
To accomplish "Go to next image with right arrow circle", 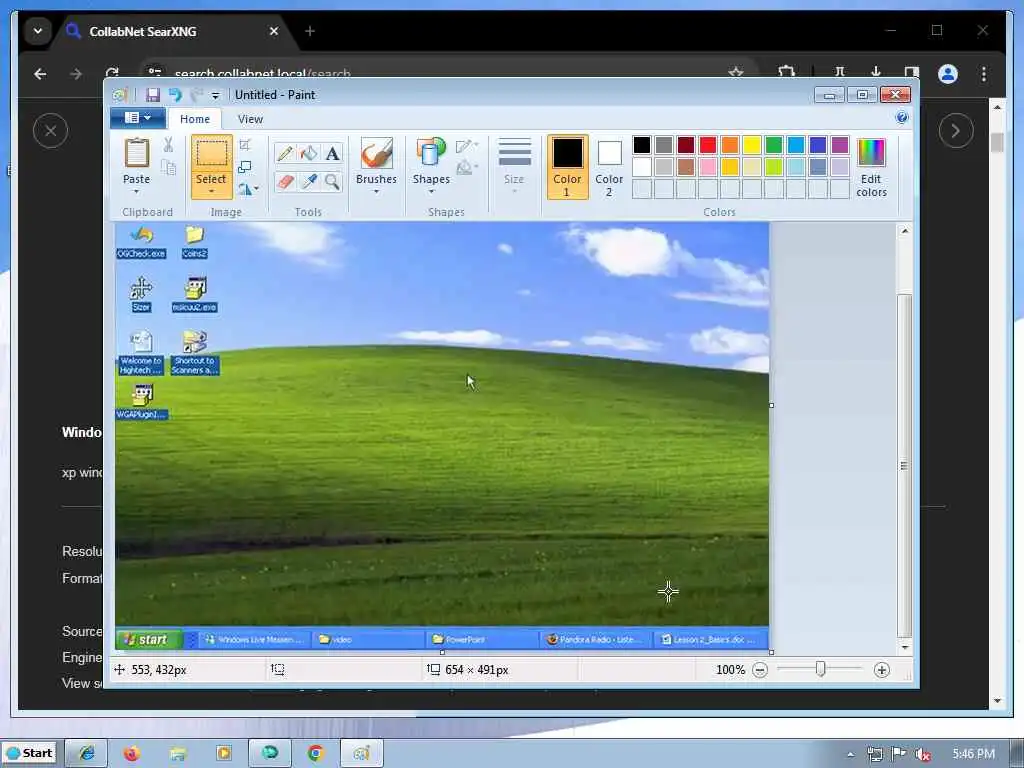I will pos(956,131).
